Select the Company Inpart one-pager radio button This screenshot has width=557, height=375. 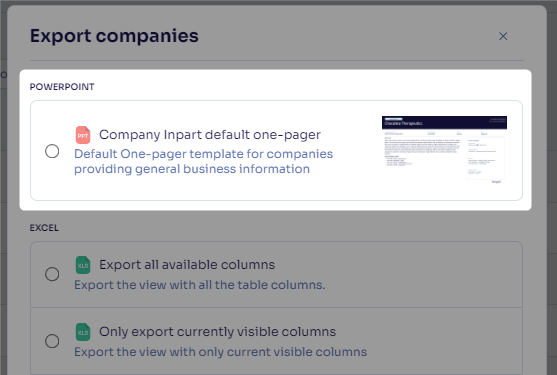click(52, 151)
